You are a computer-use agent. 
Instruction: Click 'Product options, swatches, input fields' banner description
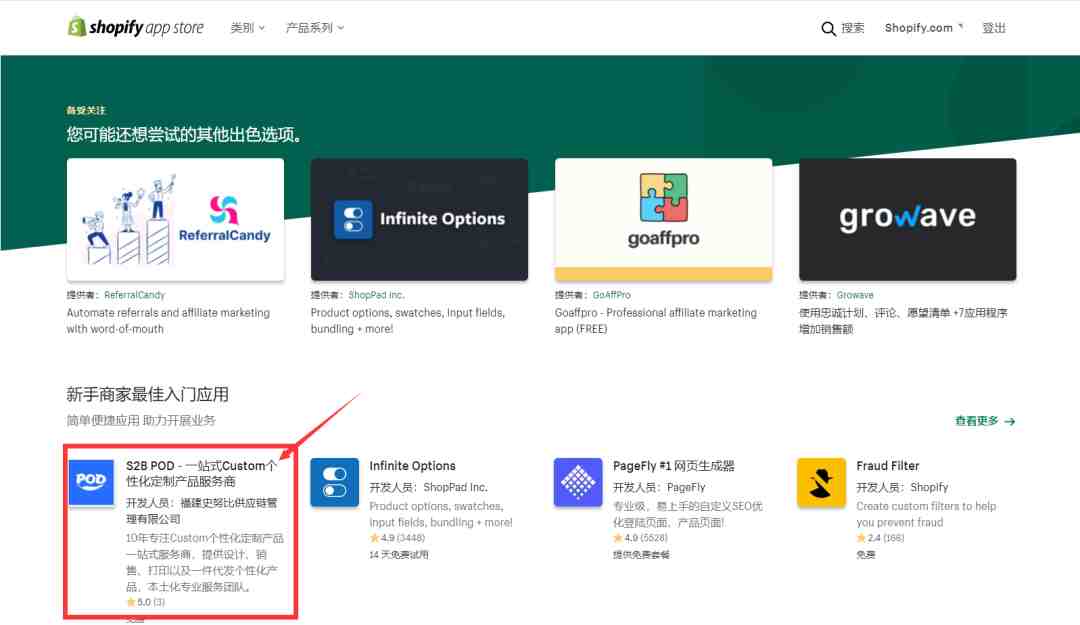pyautogui.click(x=408, y=321)
